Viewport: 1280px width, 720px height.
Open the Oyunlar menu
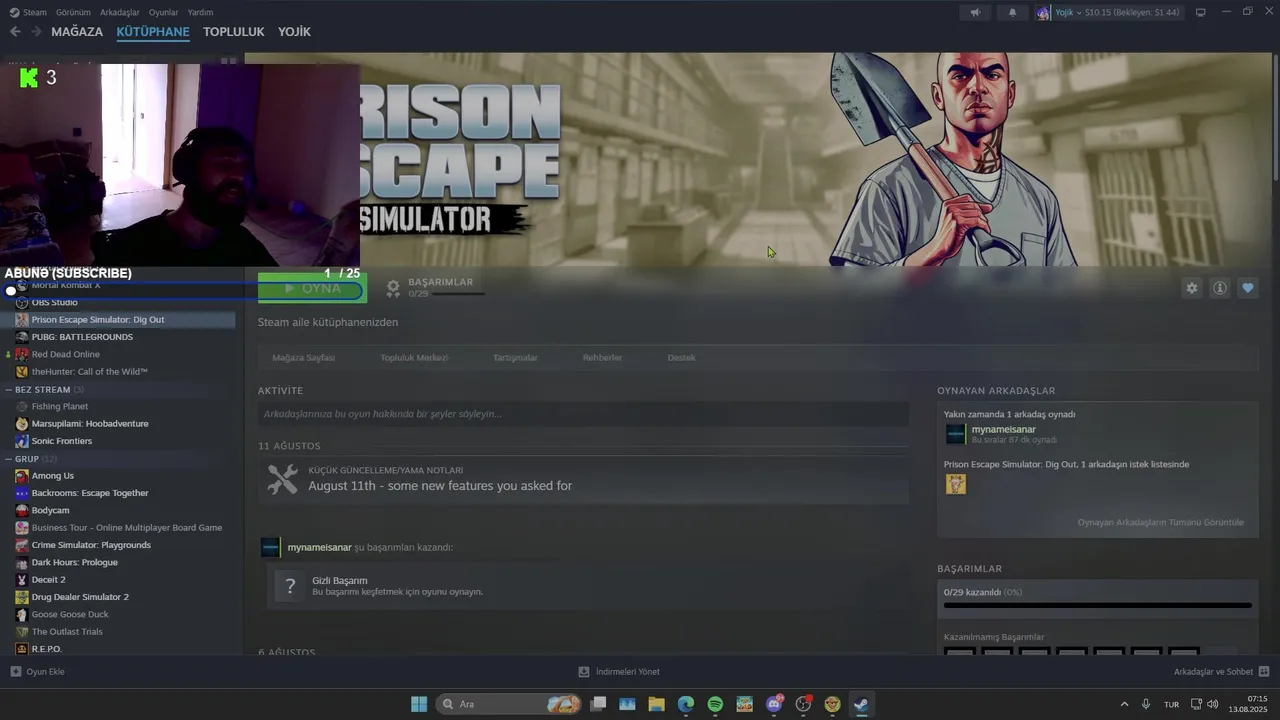[x=163, y=12]
